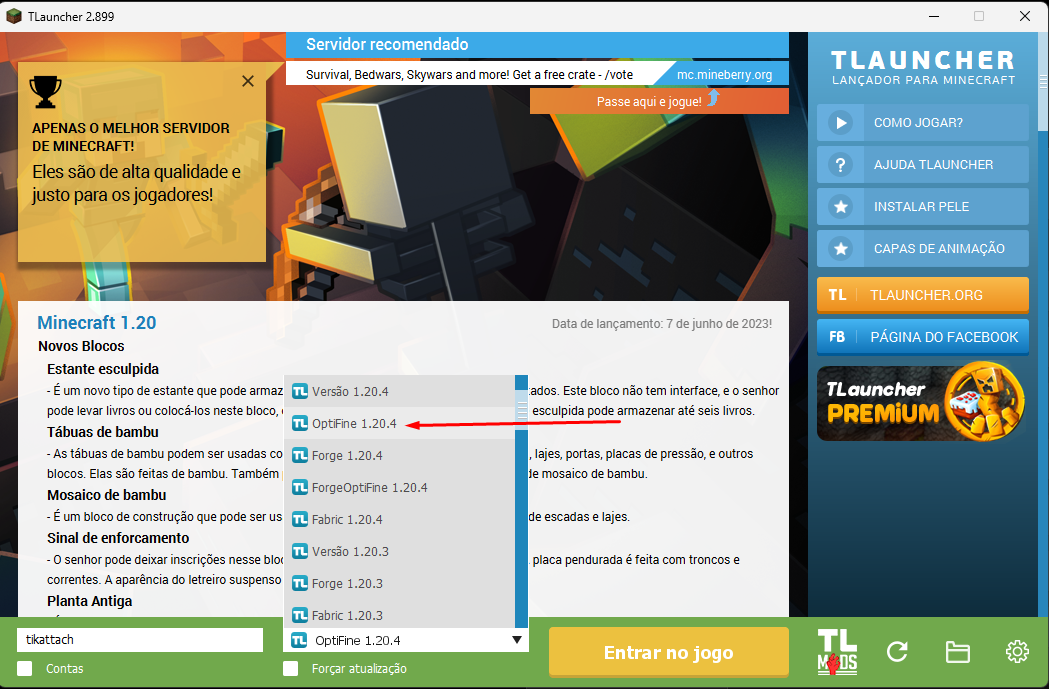Image resolution: width=1049 pixels, height=689 pixels.
Task: Click the Planta Antiga heading
Action: pos(90,601)
